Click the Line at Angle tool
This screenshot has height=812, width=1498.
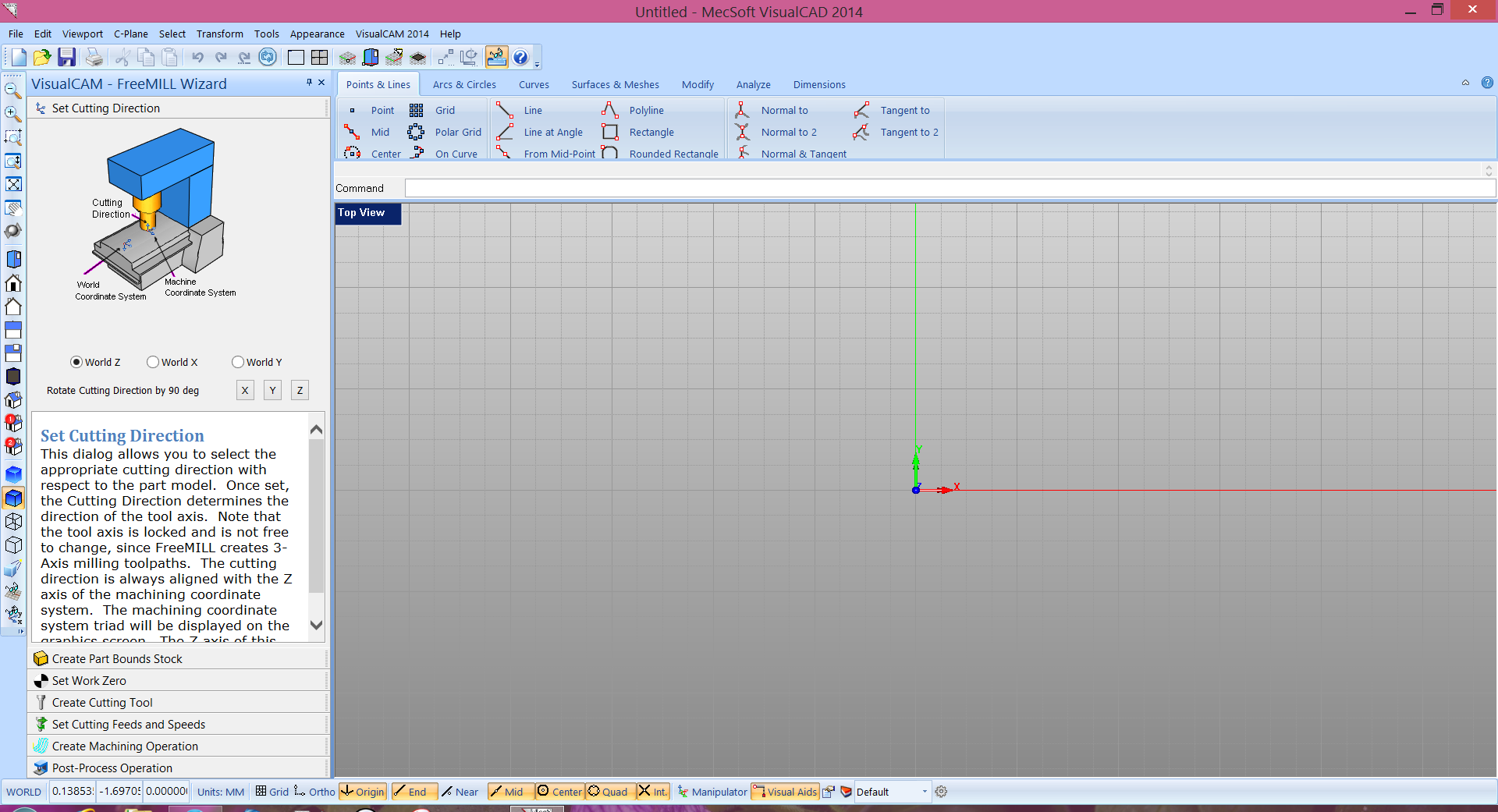[x=552, y=133]
